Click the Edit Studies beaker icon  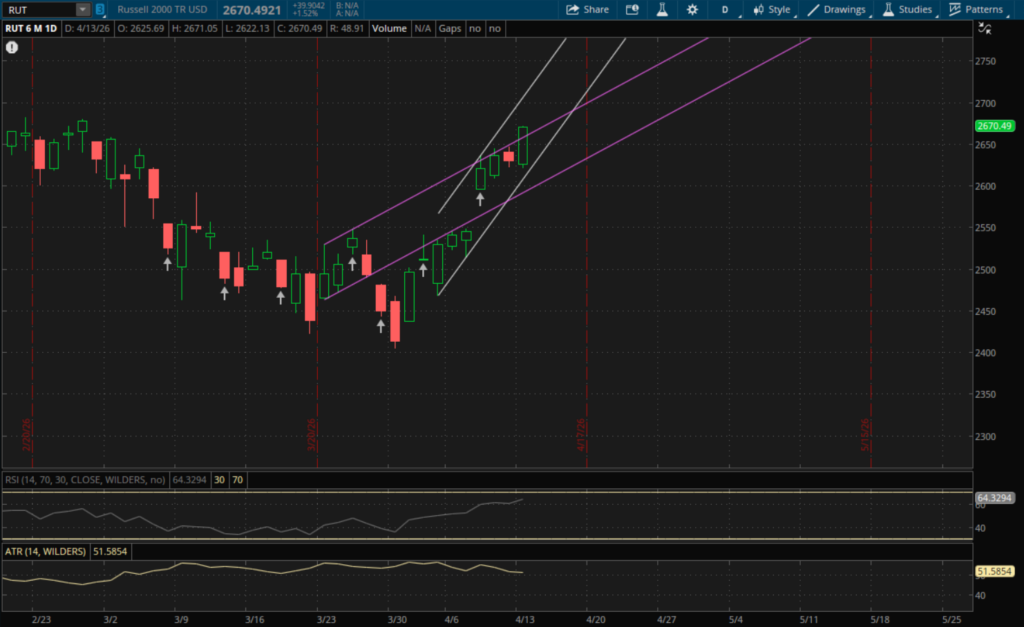(x=661, y=10)
